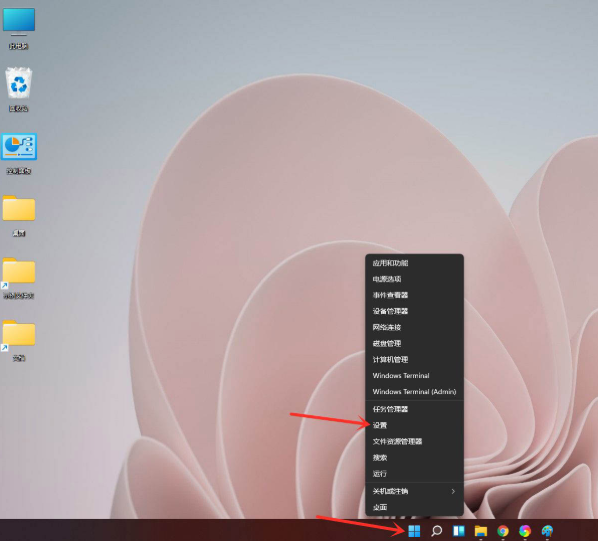Click the Windows Start button on taskbar

pos(414,531)
